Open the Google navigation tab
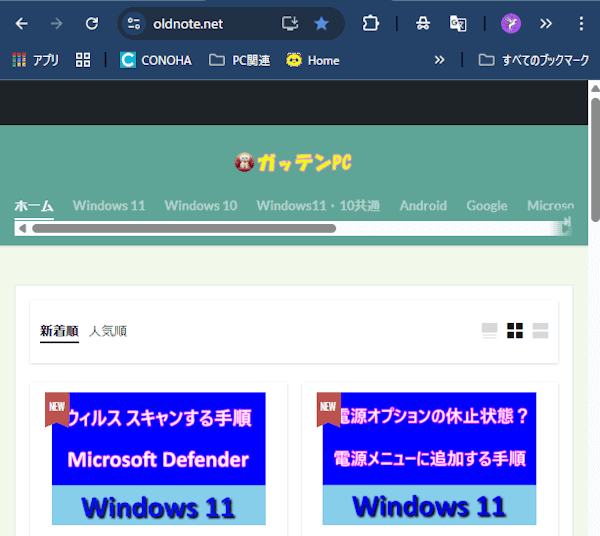The height and width of the screenshot is (536, 600). coord(487,206)
